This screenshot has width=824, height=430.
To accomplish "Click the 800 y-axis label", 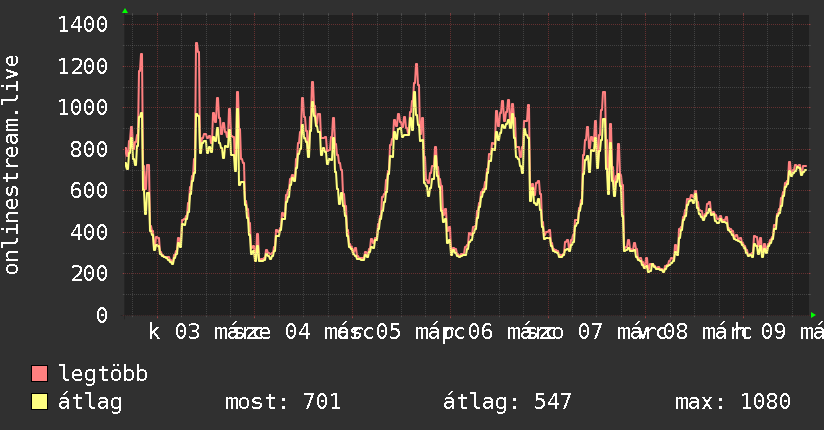I will (89, 149).
